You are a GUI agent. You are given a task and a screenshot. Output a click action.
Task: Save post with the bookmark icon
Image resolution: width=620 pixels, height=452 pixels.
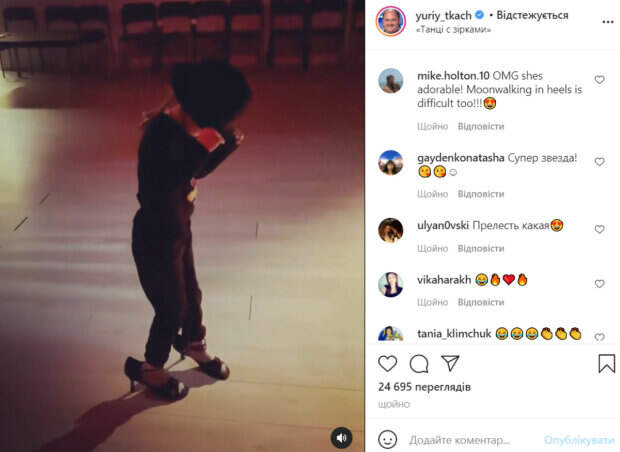(x=607, y=363)
